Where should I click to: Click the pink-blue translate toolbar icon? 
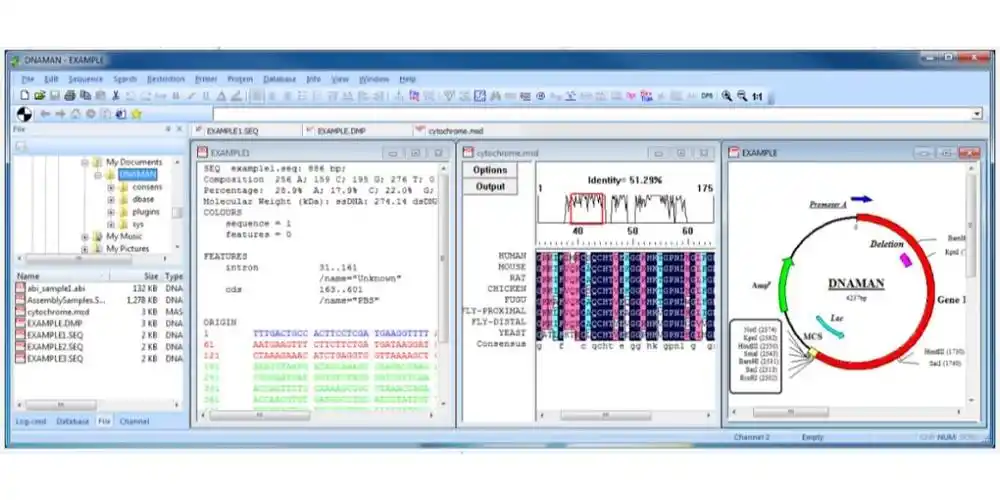[x=645, y=96]
